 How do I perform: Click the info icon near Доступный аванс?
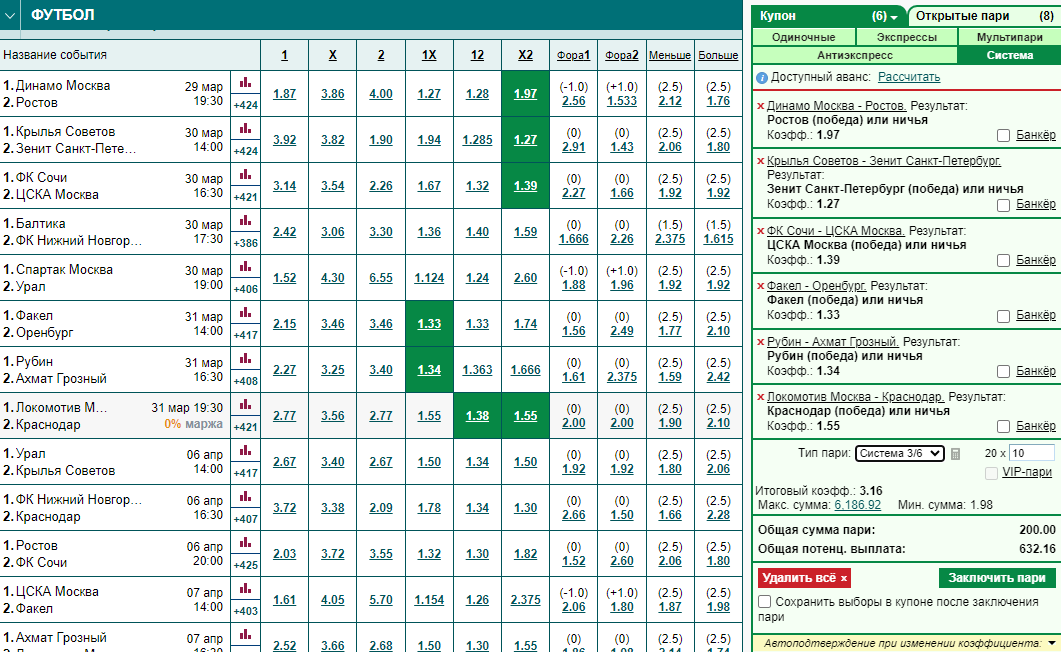(761, 78)
